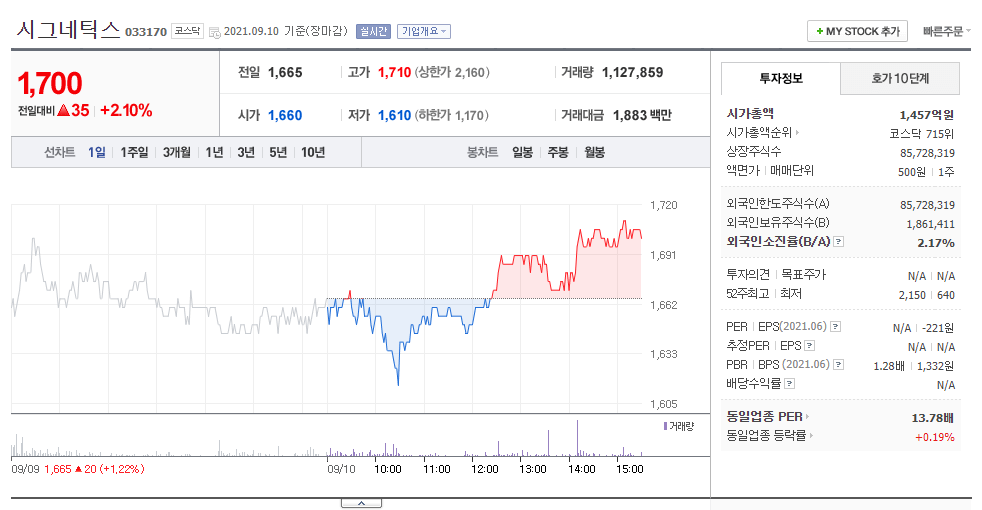The height and width of the screenshot is (510, 982).
Task: Click the 외국인보유주식수 value 1,861,411
Action: tap(931, 224)
